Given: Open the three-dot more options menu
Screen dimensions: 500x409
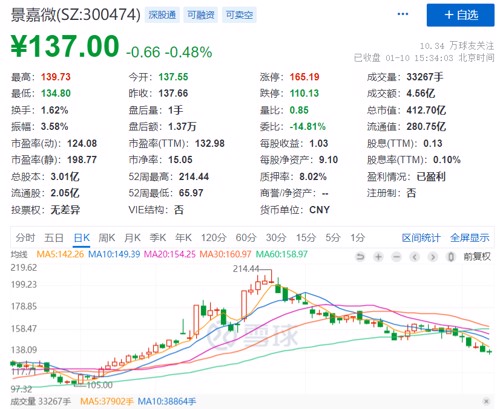Looking at the screenshot, I should coord(403,14).
